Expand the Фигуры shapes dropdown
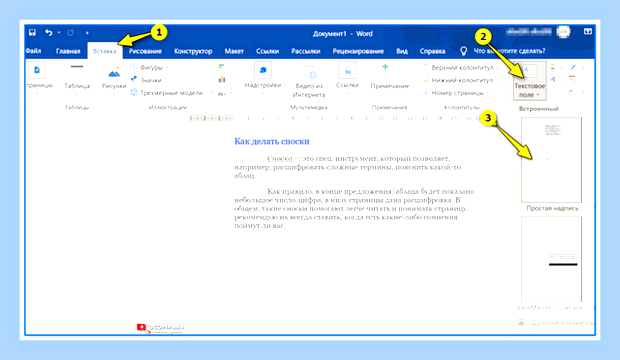620x360 pixels. 167,68
